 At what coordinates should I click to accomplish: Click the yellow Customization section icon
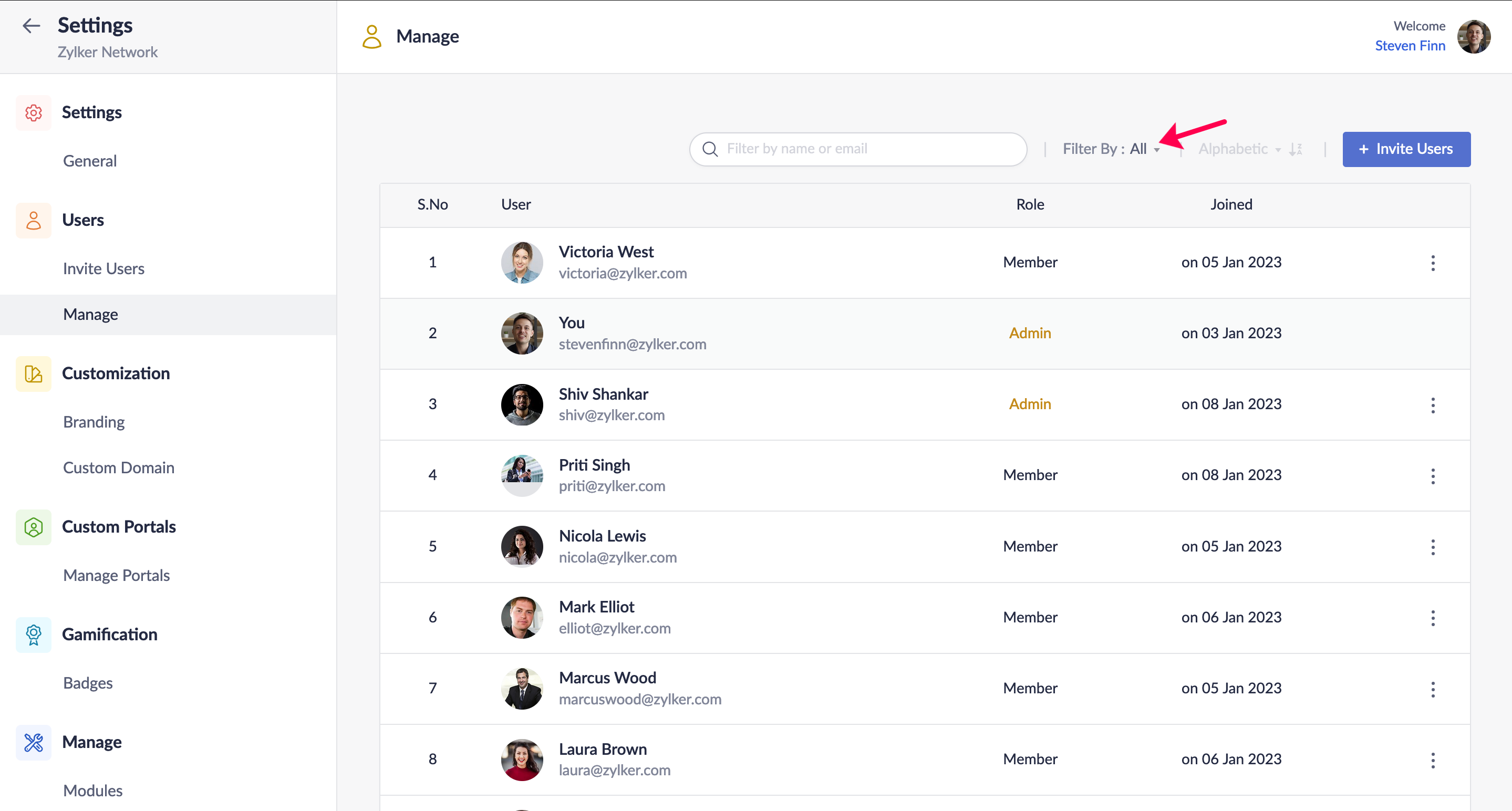click(34, 374)
